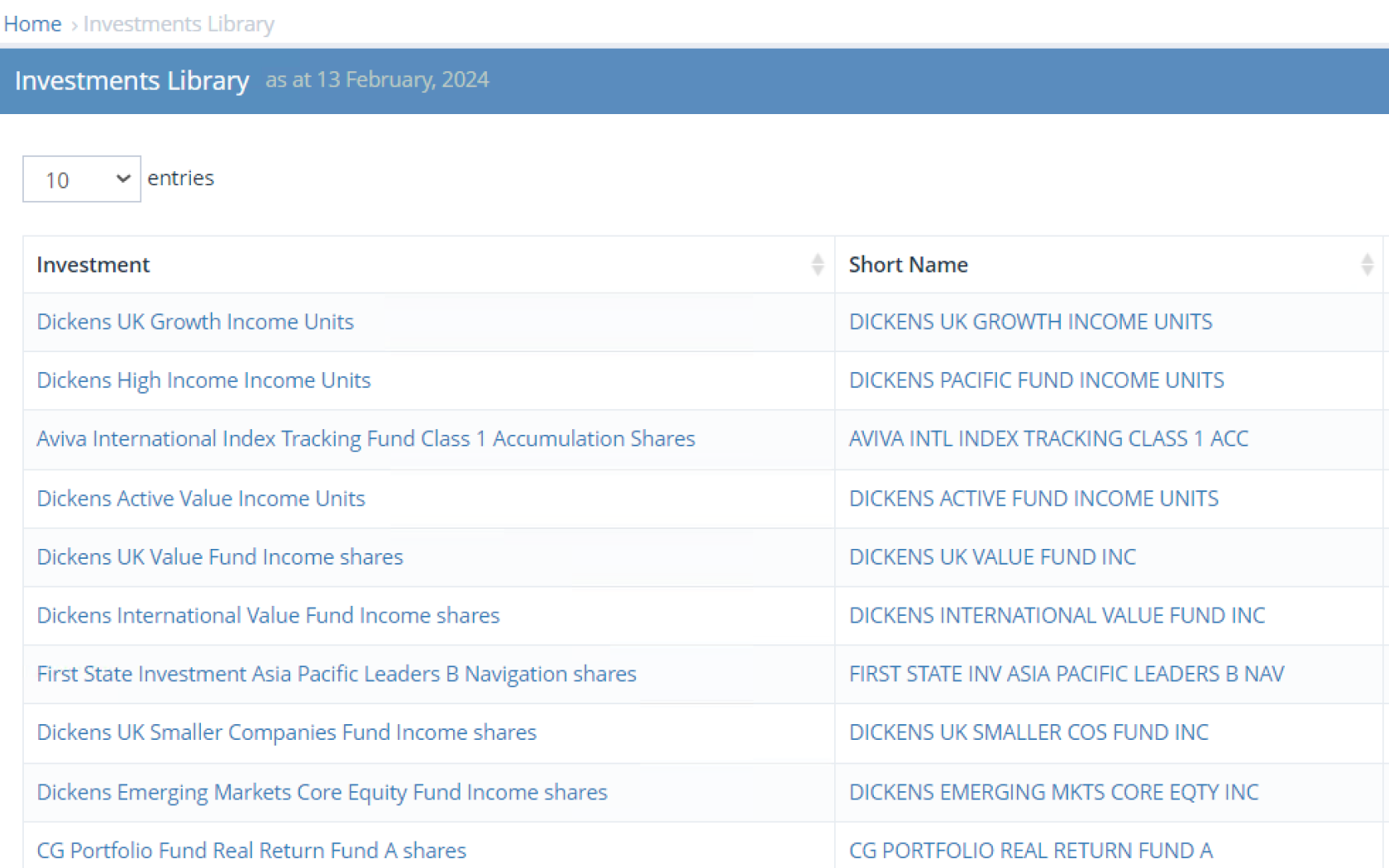Open Dickens Emerging Markets Core Equity Fund
The height and width of the screenshot is (868, 1389).
322,792
